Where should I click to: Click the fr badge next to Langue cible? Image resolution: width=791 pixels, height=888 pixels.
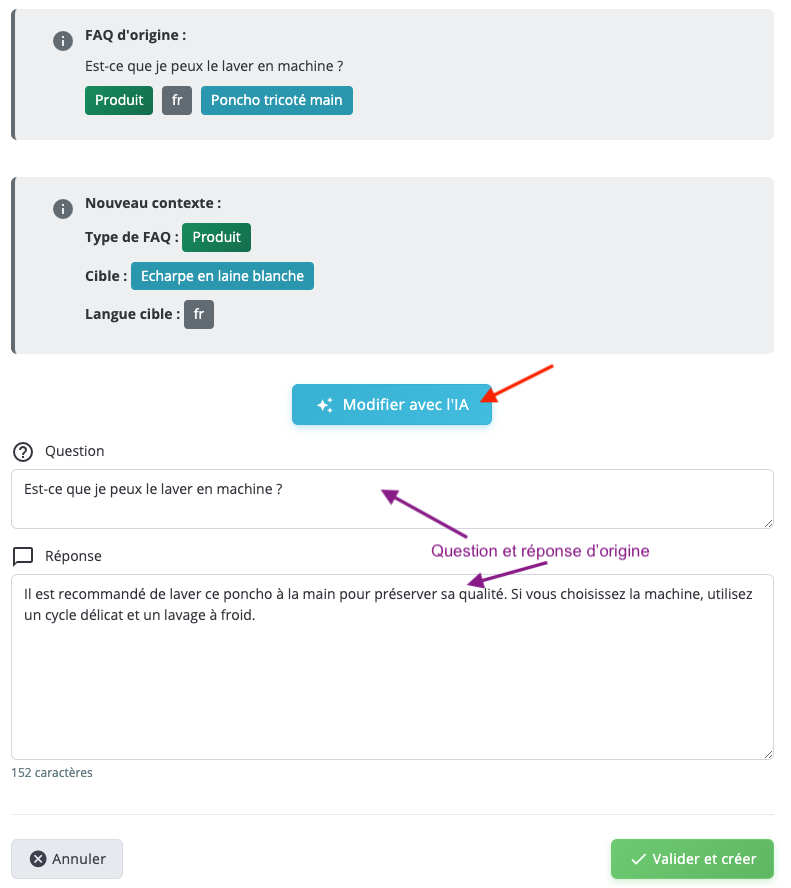pos(199,314)
